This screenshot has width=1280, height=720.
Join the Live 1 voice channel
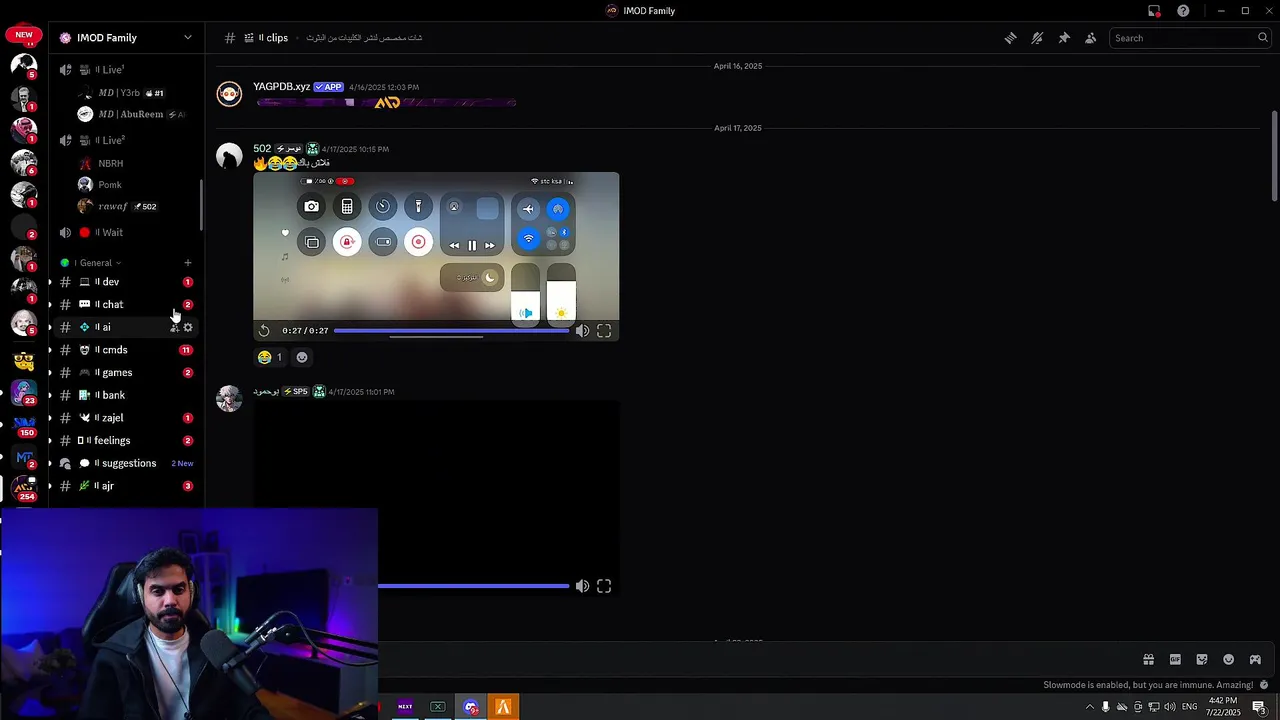click(125, 70)
